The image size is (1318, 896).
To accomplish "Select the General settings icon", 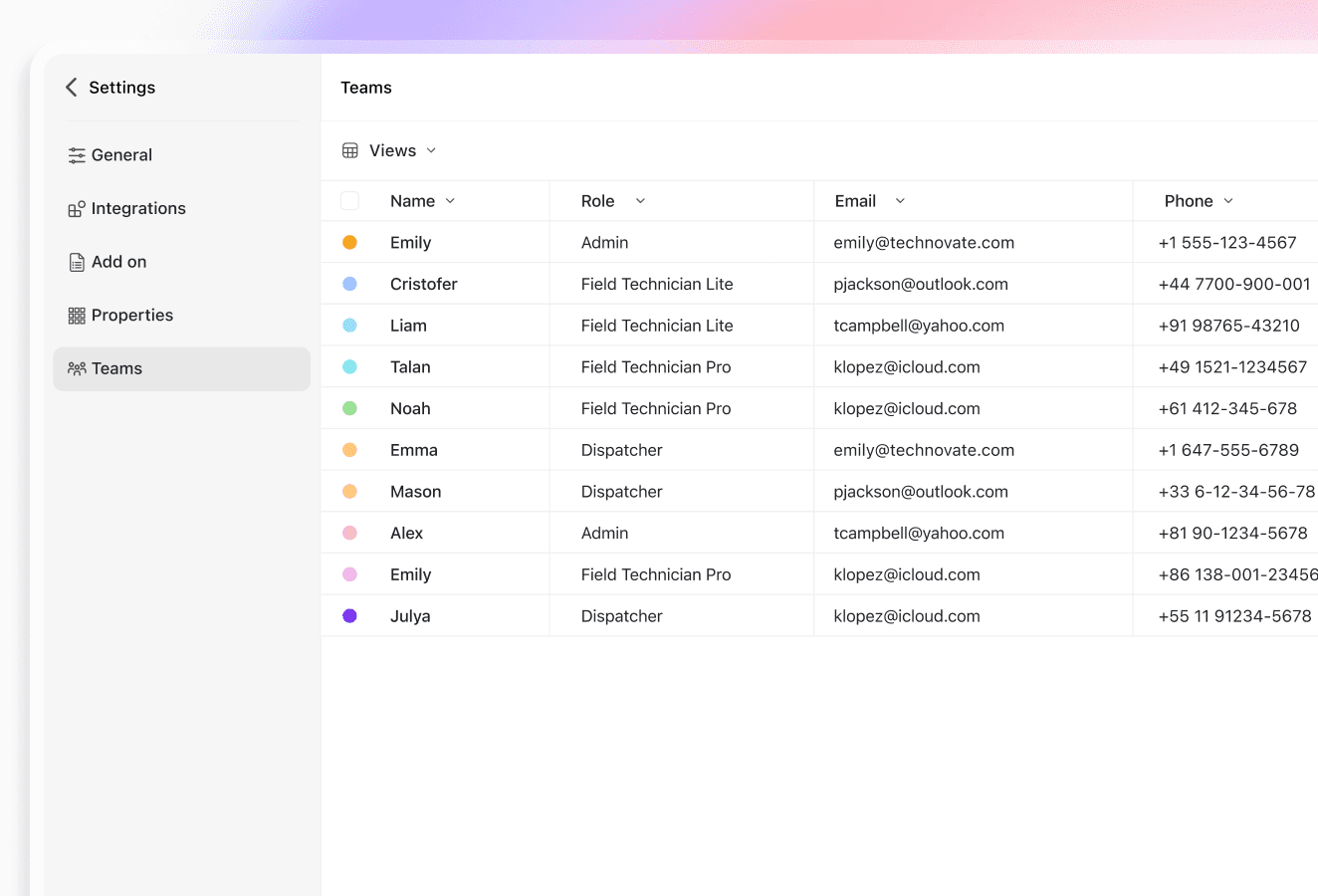I will 77,154.
